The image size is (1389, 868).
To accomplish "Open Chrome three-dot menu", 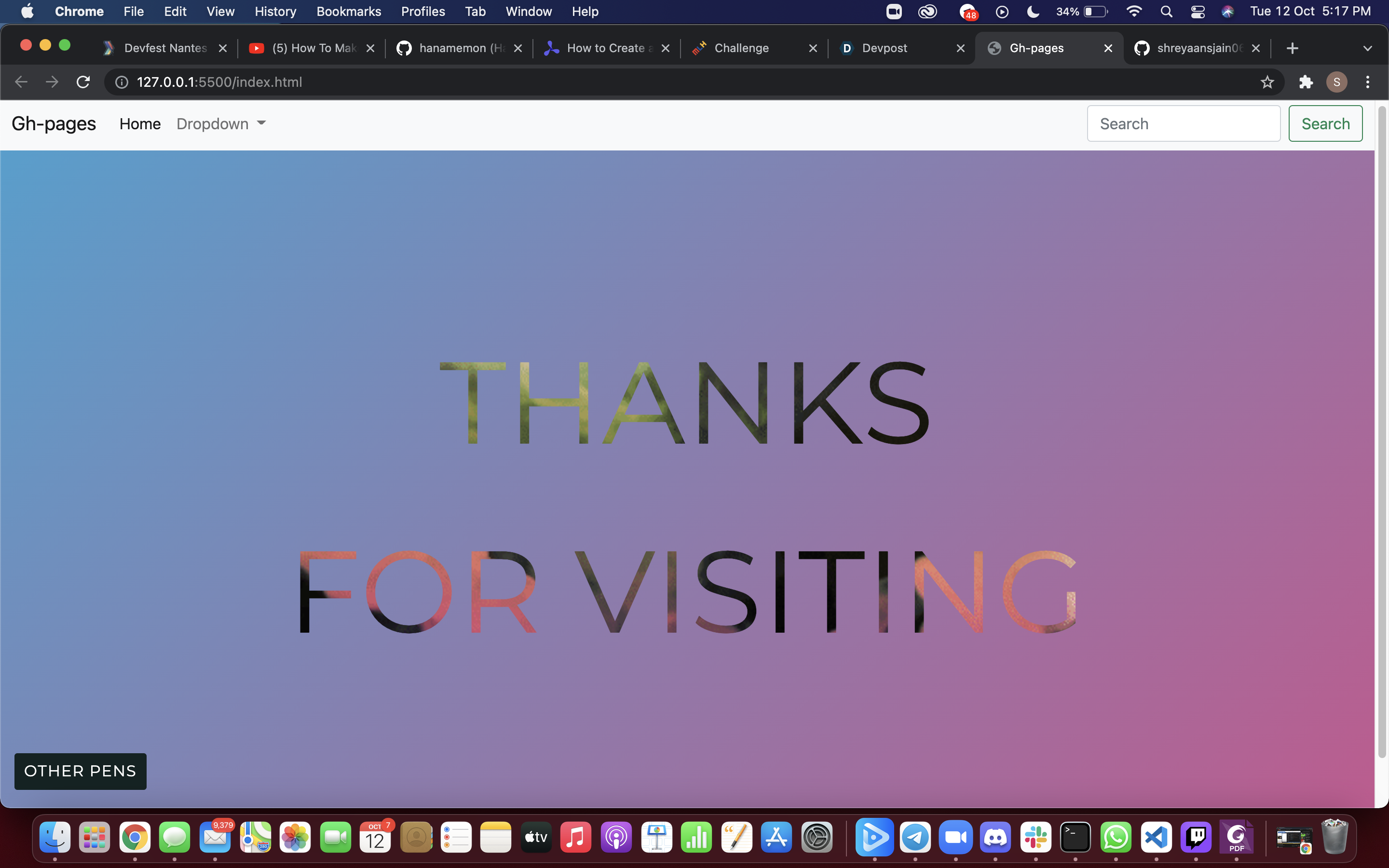I will (x=1368, y=82).
